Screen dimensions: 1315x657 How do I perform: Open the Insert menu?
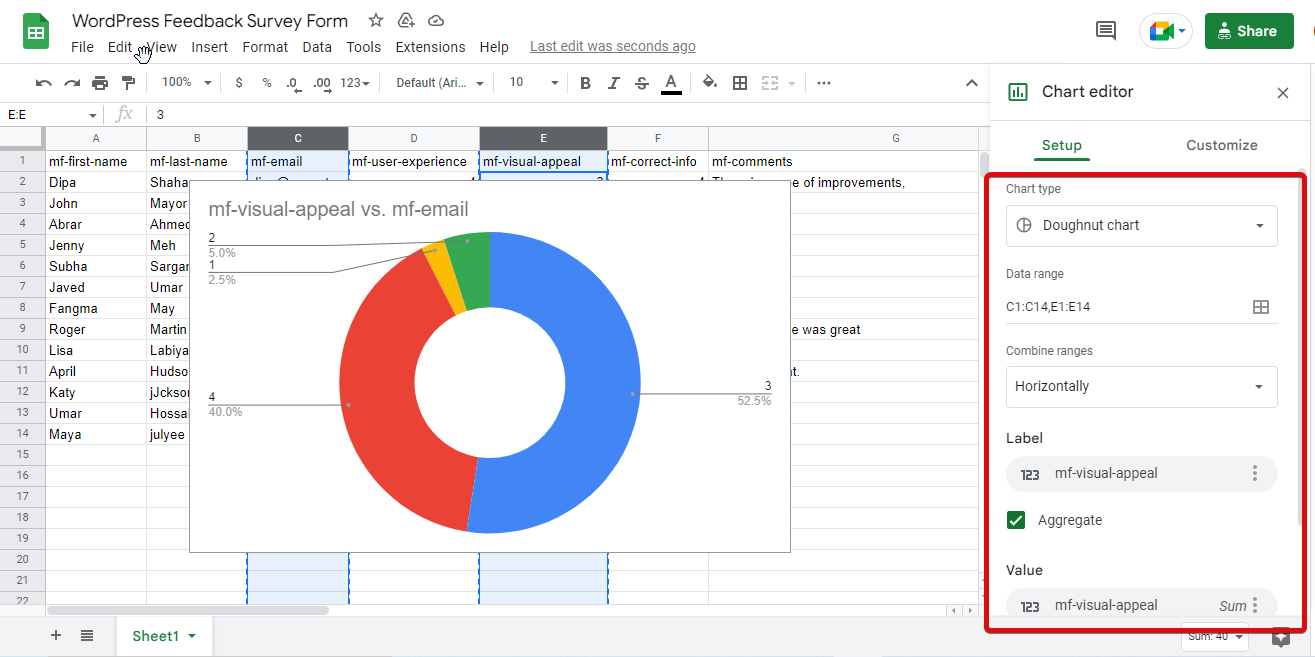click(x=210, y=47)
